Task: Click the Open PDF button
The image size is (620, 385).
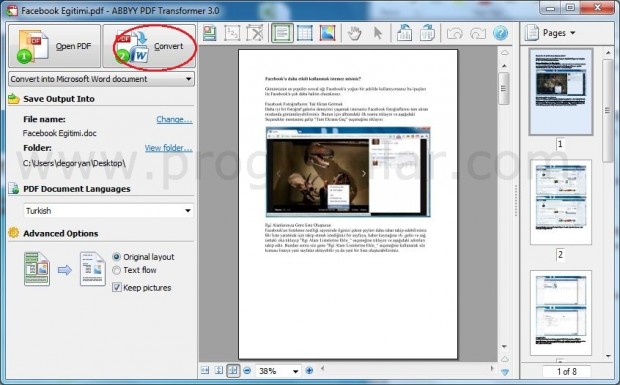Action: click(x=55, y=46)
